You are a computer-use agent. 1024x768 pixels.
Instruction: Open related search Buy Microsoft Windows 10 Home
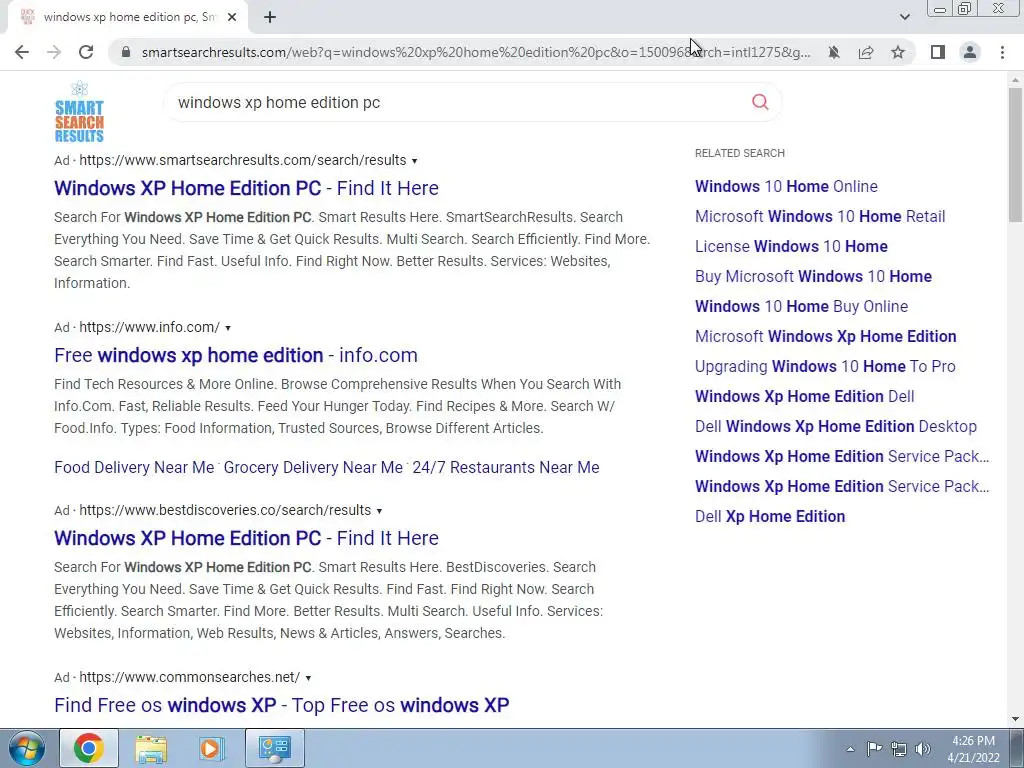(813, 276)
